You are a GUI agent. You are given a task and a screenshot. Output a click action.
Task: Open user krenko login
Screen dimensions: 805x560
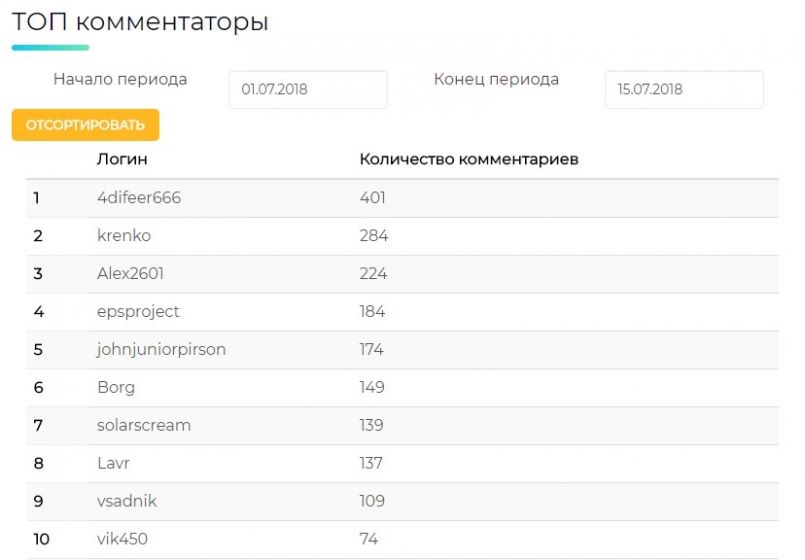pyautogui.click(x=124, y=236)
